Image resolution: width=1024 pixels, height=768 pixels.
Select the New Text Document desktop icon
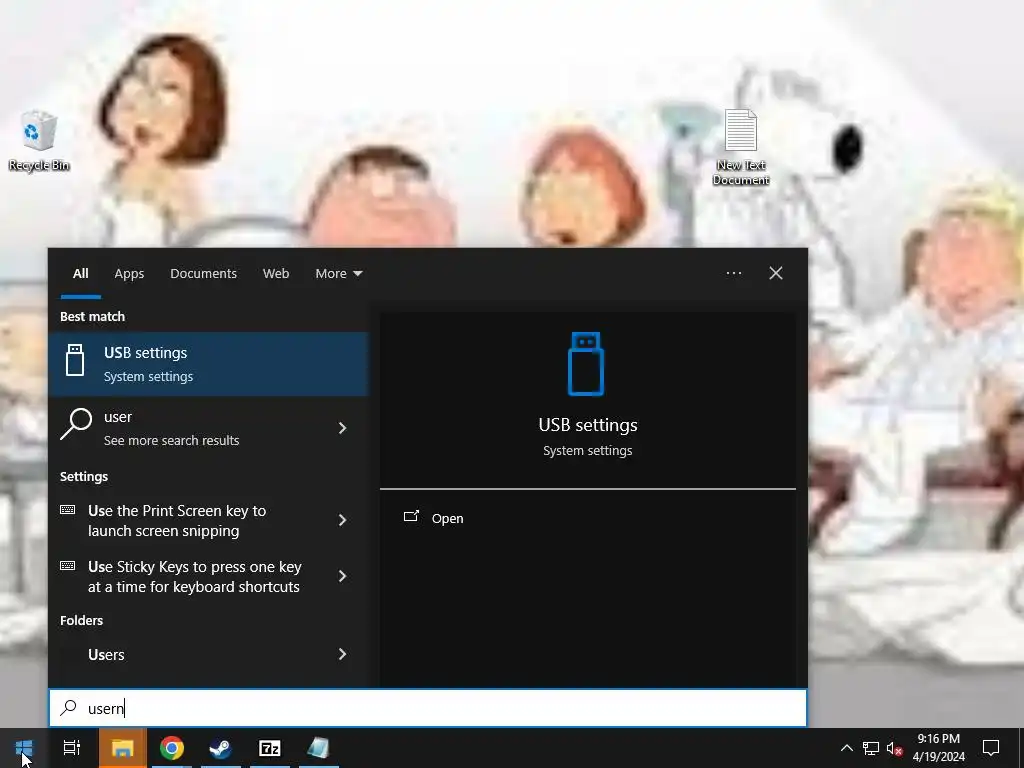coord(741,148)
